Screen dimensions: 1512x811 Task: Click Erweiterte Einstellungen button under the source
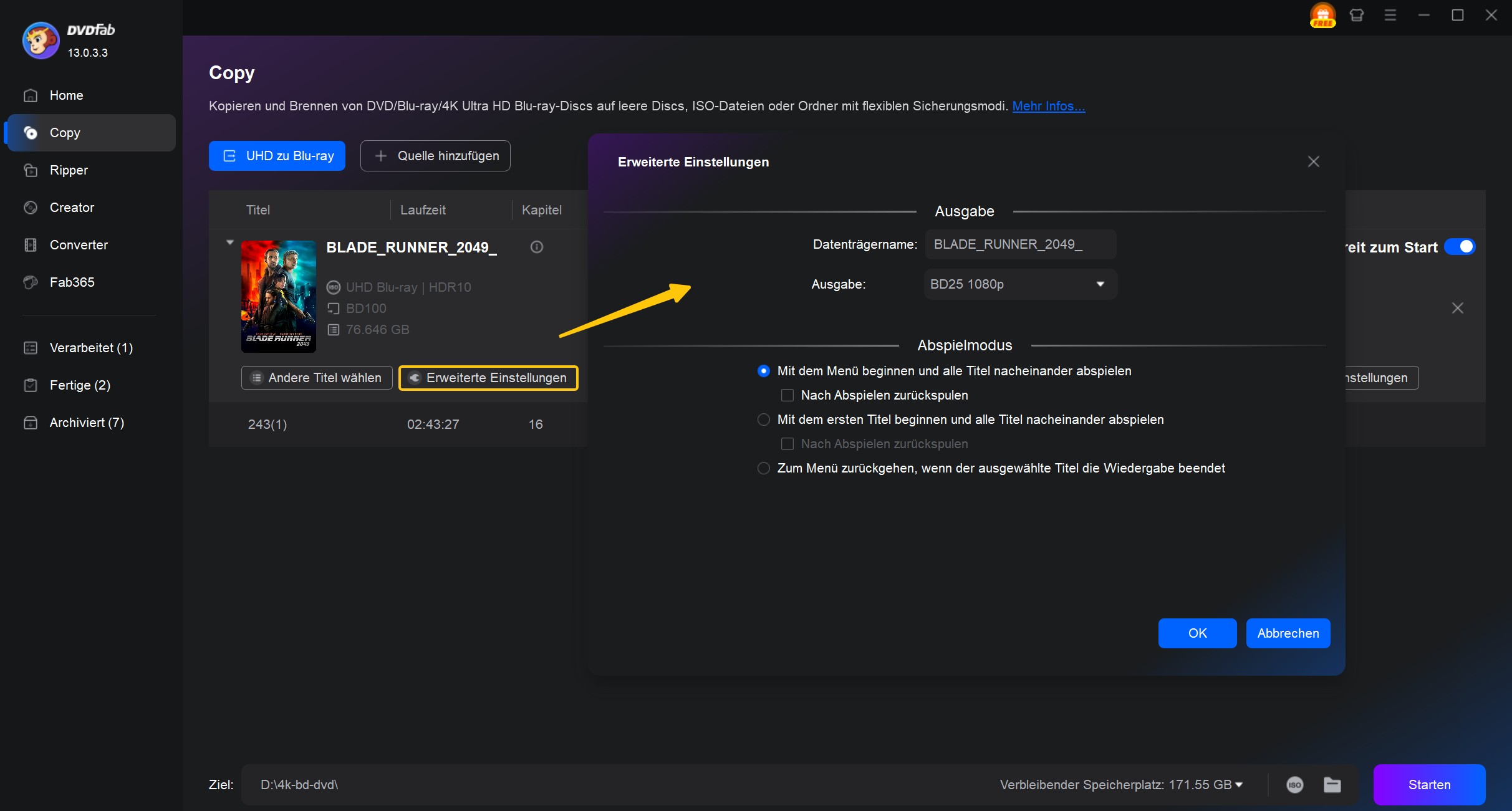click(x=488, y=378)
